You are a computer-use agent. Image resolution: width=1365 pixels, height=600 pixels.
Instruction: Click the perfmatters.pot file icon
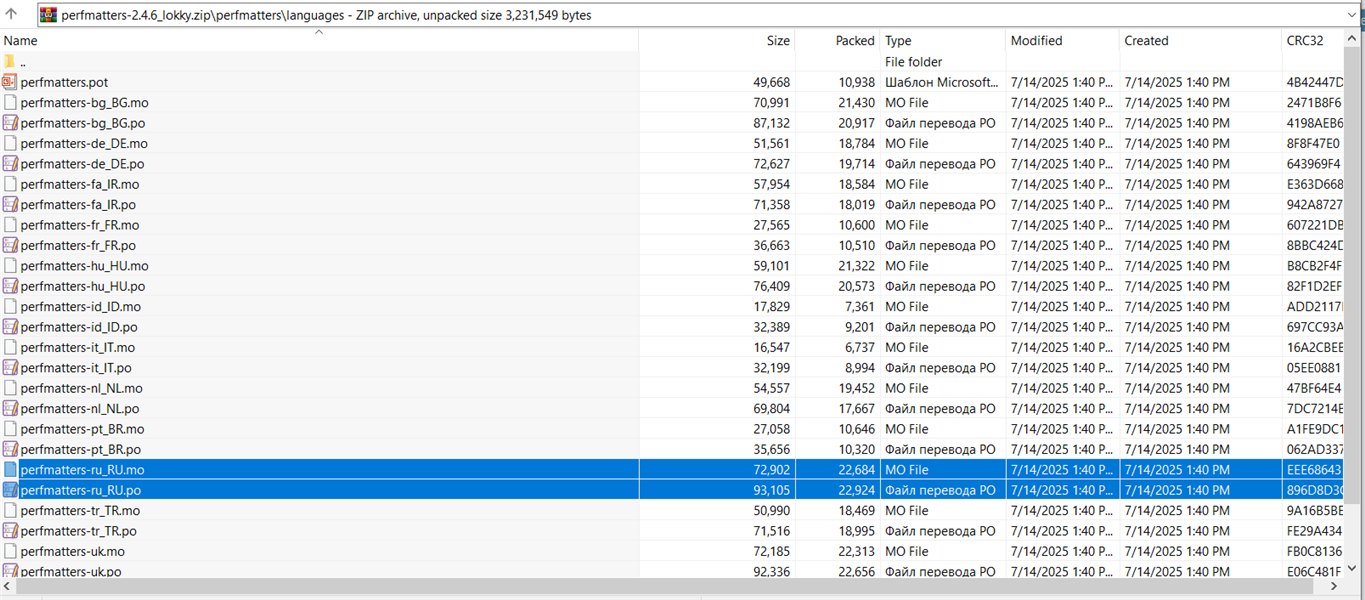tap(10, 82)
